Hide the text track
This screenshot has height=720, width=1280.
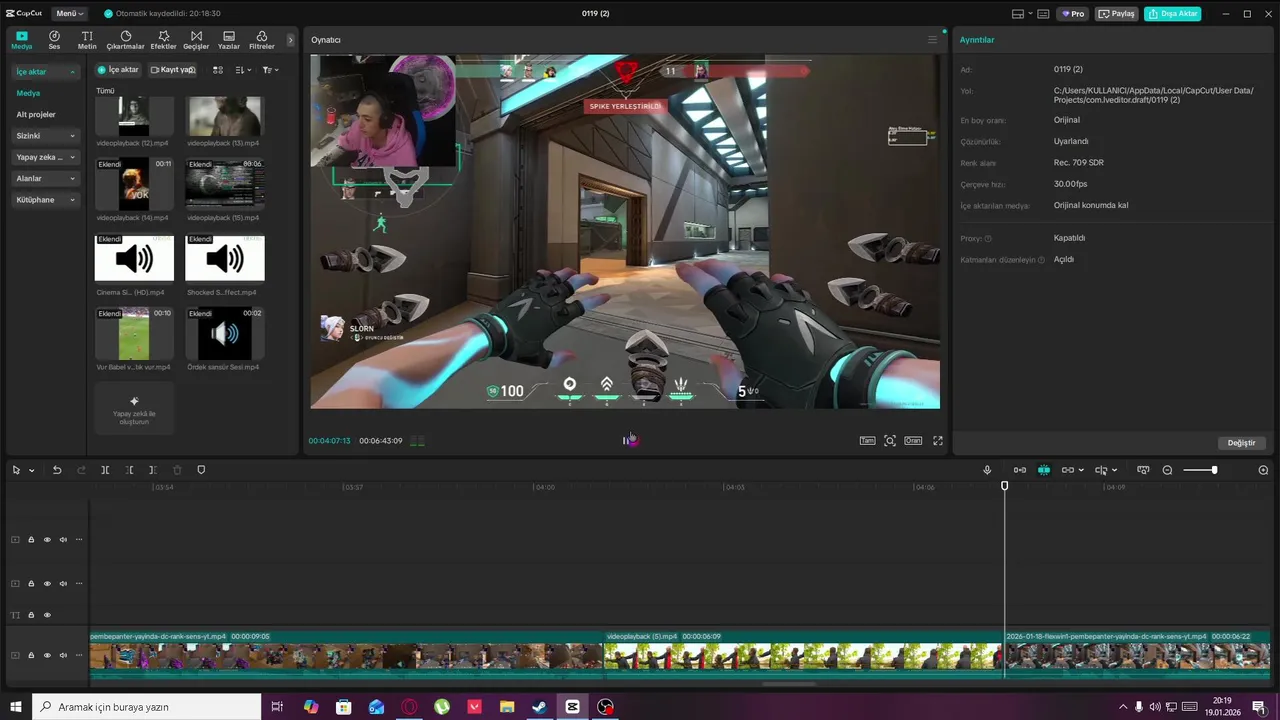(47, 615)
